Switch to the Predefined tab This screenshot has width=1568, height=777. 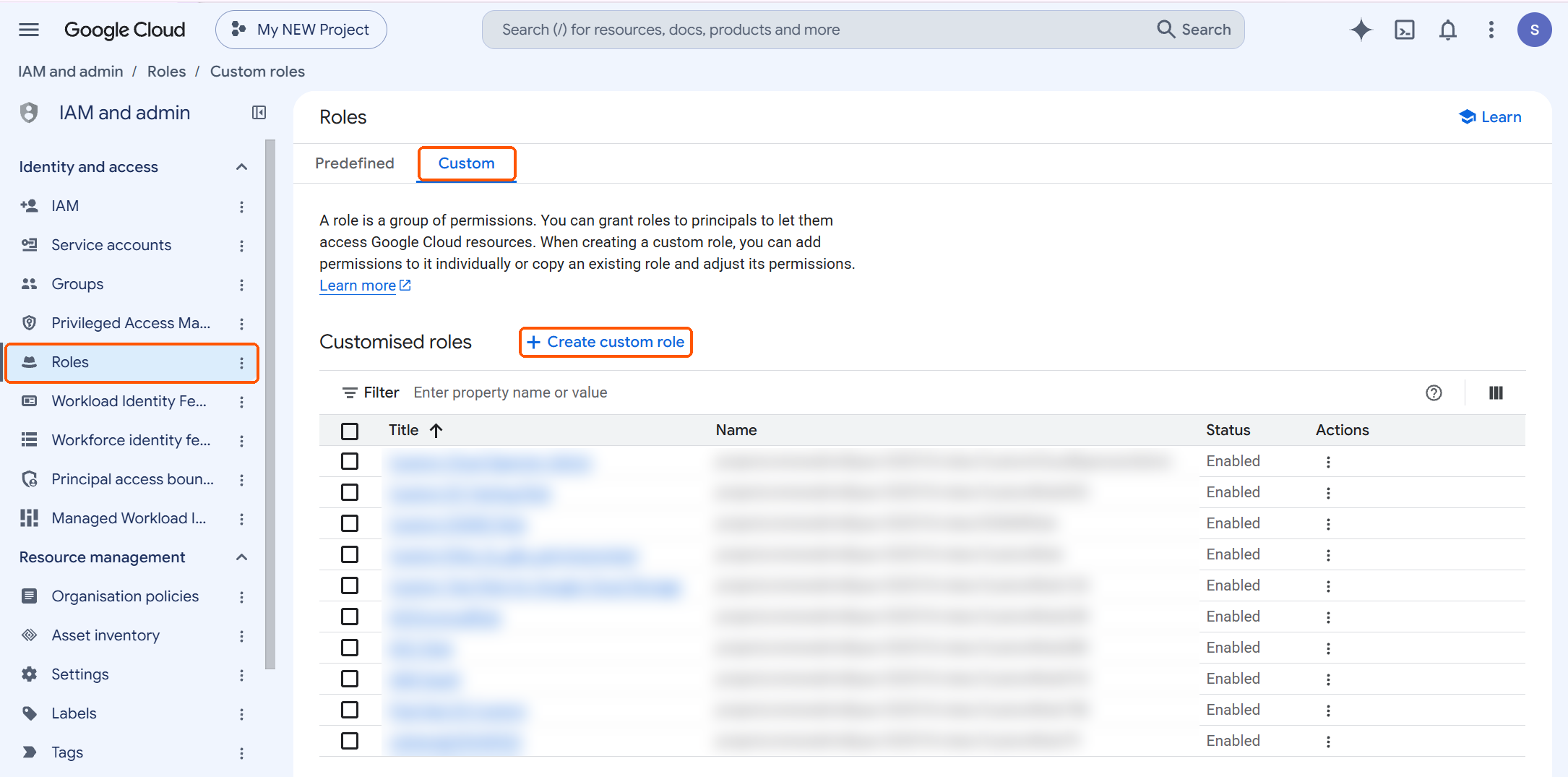point(355,163)
